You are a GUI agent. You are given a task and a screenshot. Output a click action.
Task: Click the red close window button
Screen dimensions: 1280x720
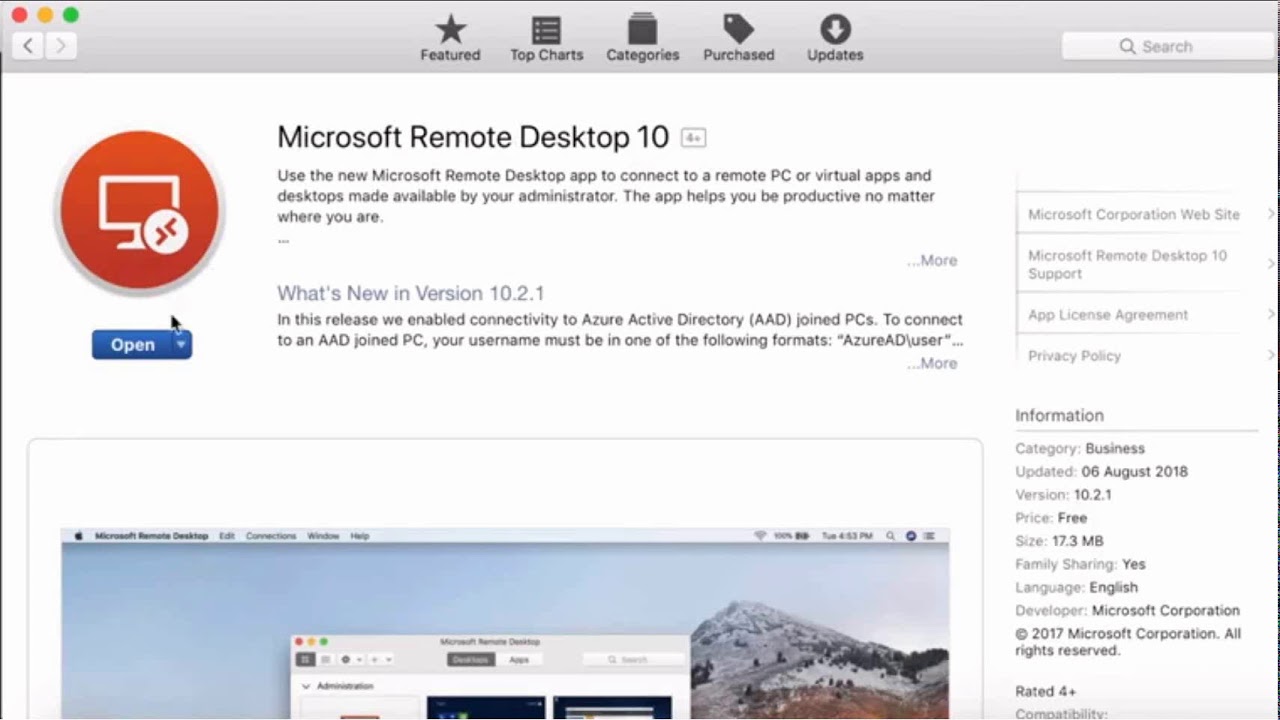19,14
